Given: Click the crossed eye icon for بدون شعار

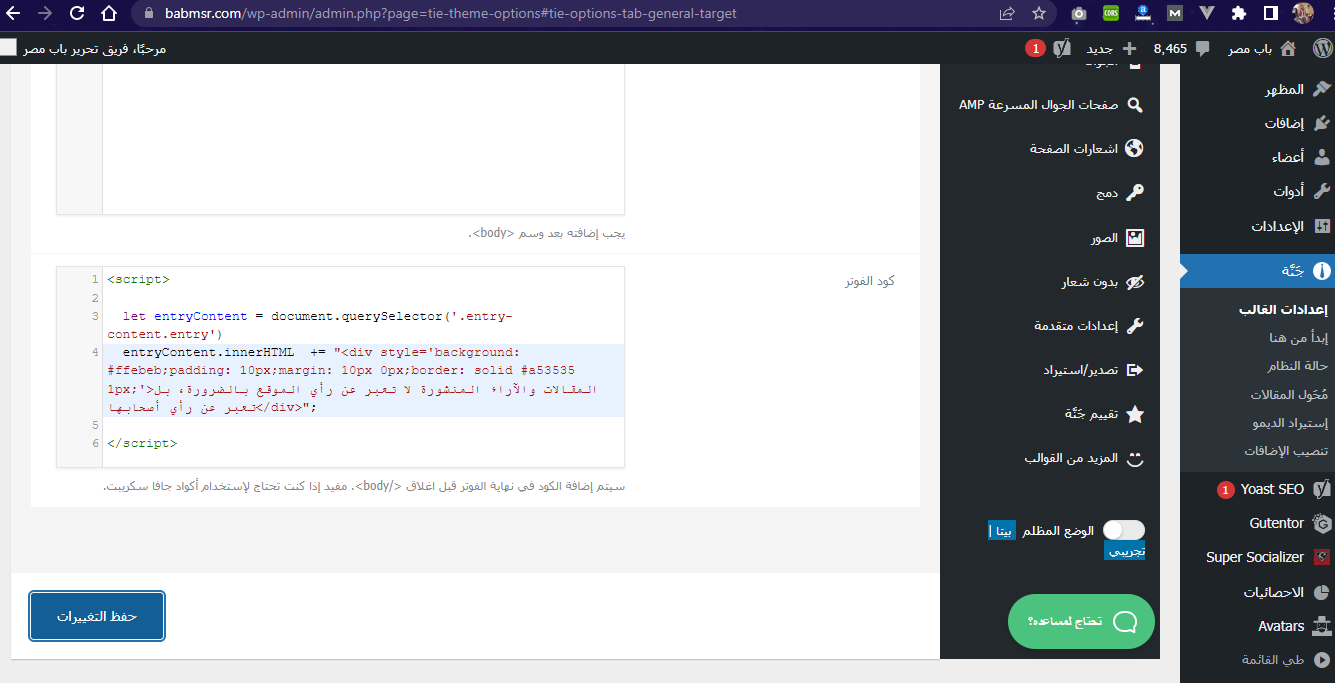Looking at the screenshot, I should coord(1135,282).
